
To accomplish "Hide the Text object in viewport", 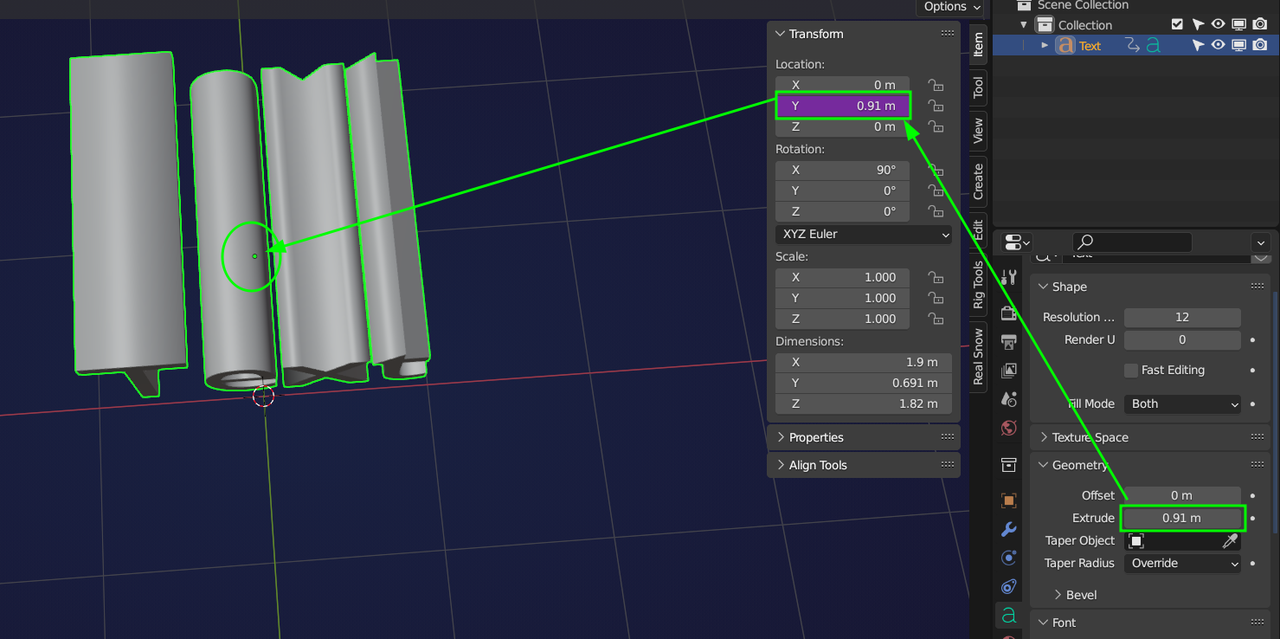I will click(x=1218, y=45).
